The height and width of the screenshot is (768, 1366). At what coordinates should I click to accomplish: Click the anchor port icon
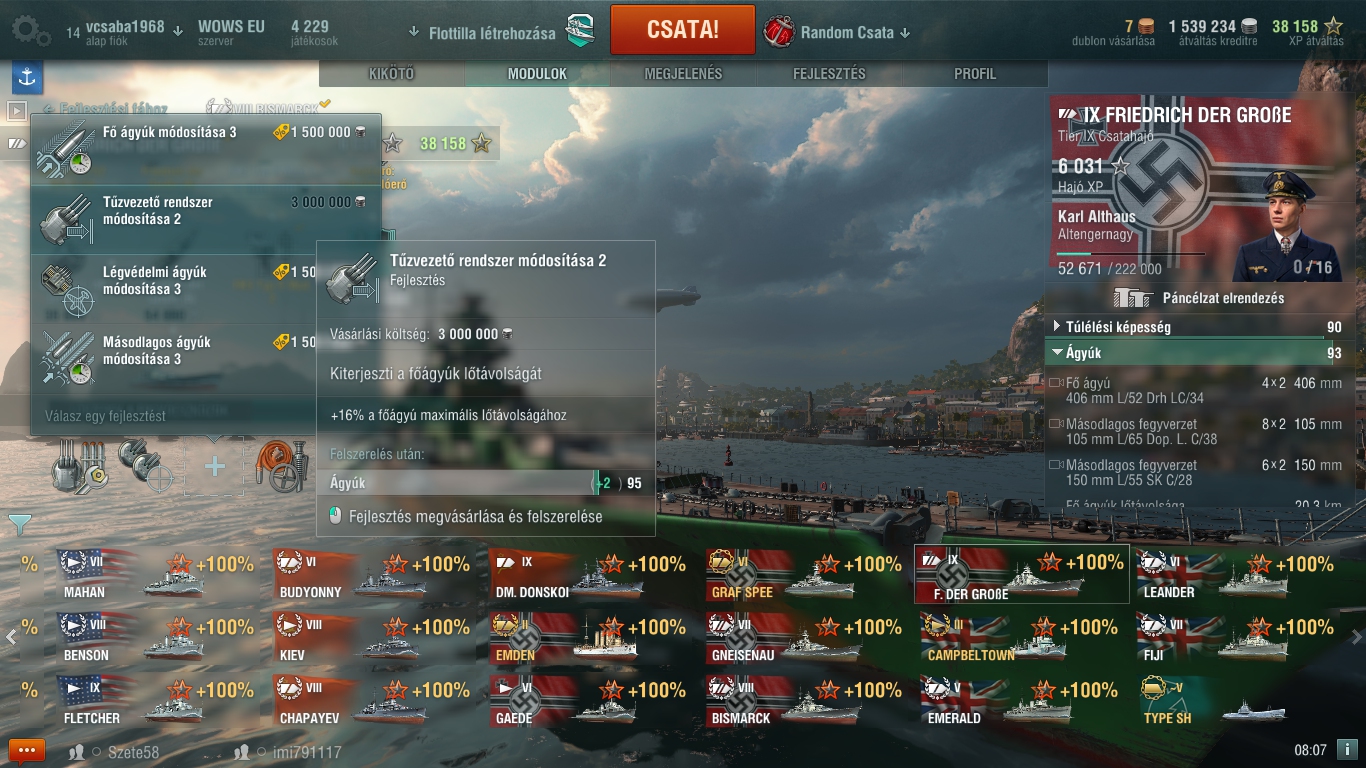click(27, 76)
